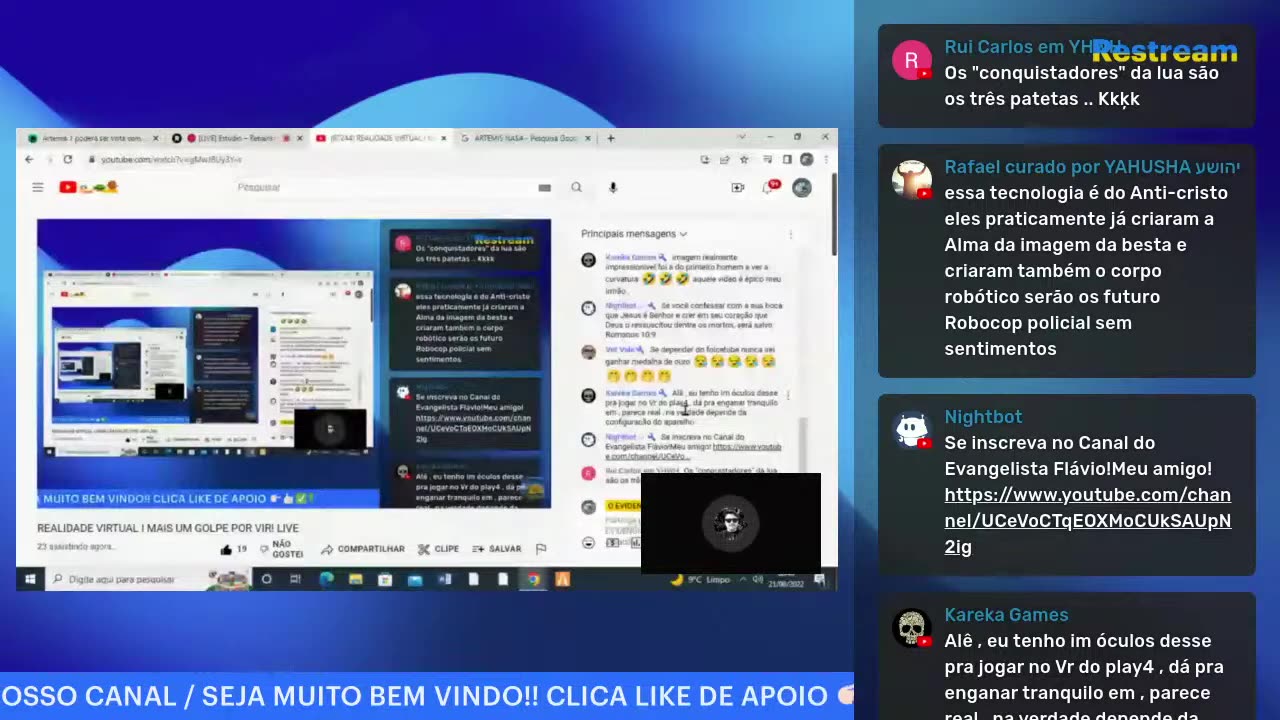The image size is (1280, 720).
Task: Open the Chrome side panel icon
Action: [x=787, y=159]
